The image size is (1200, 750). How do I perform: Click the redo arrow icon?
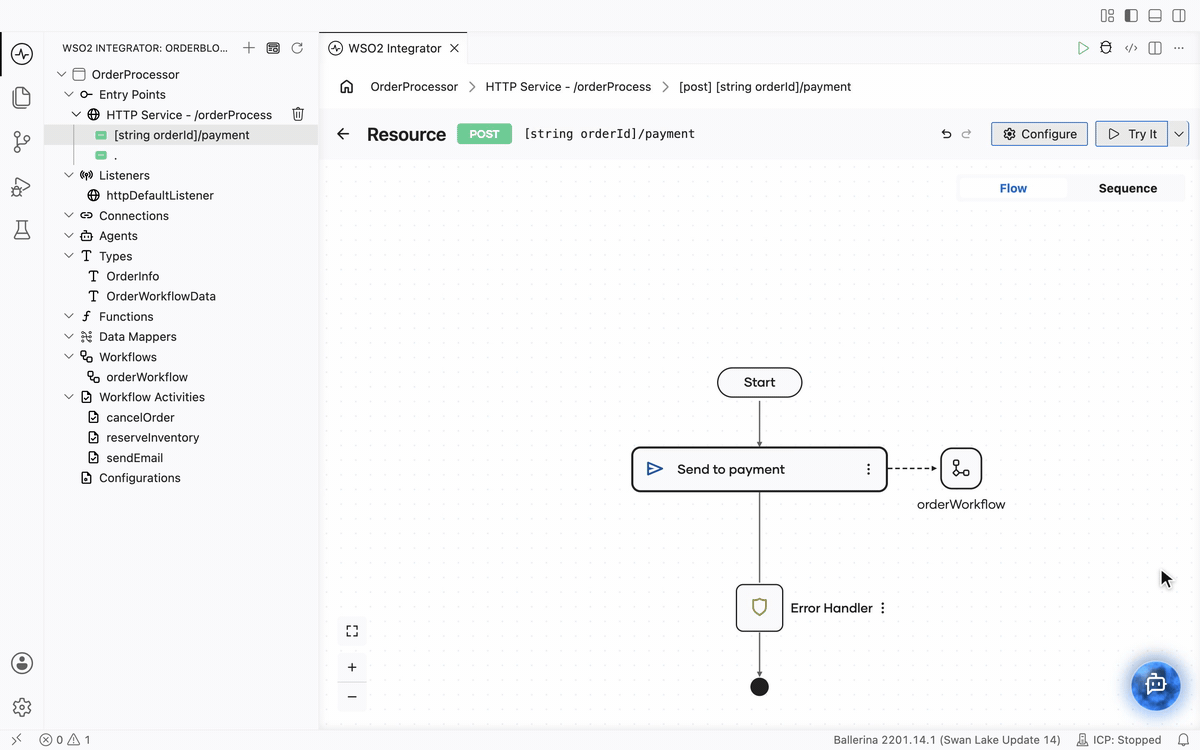[x=966, y=134]
